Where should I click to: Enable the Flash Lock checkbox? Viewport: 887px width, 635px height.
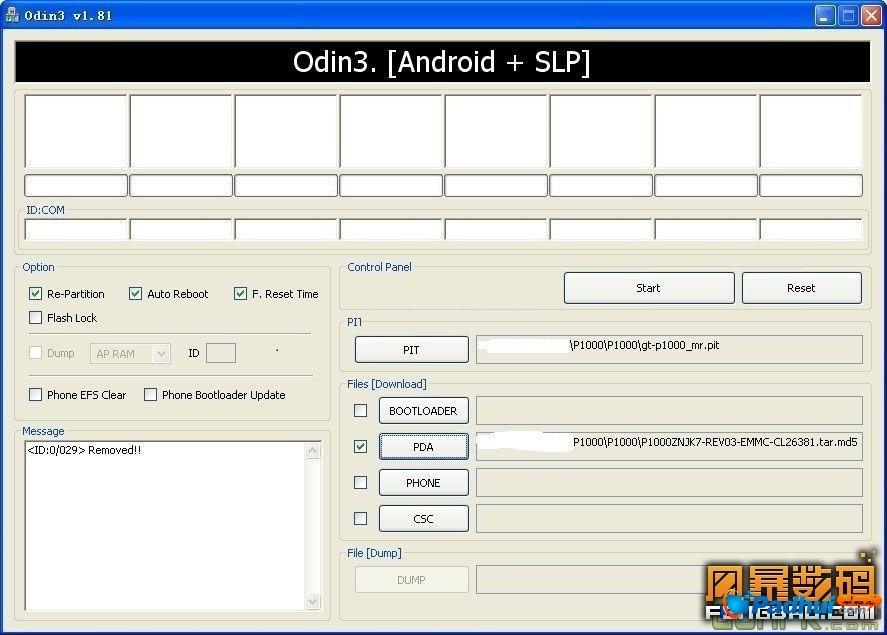pos(35,318)
